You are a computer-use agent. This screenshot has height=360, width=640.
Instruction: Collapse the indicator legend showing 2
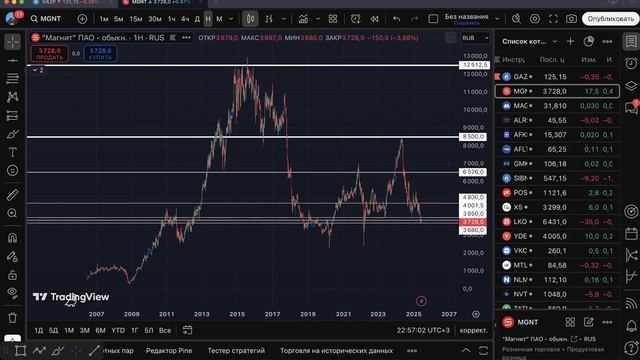[x=38, y=70]
